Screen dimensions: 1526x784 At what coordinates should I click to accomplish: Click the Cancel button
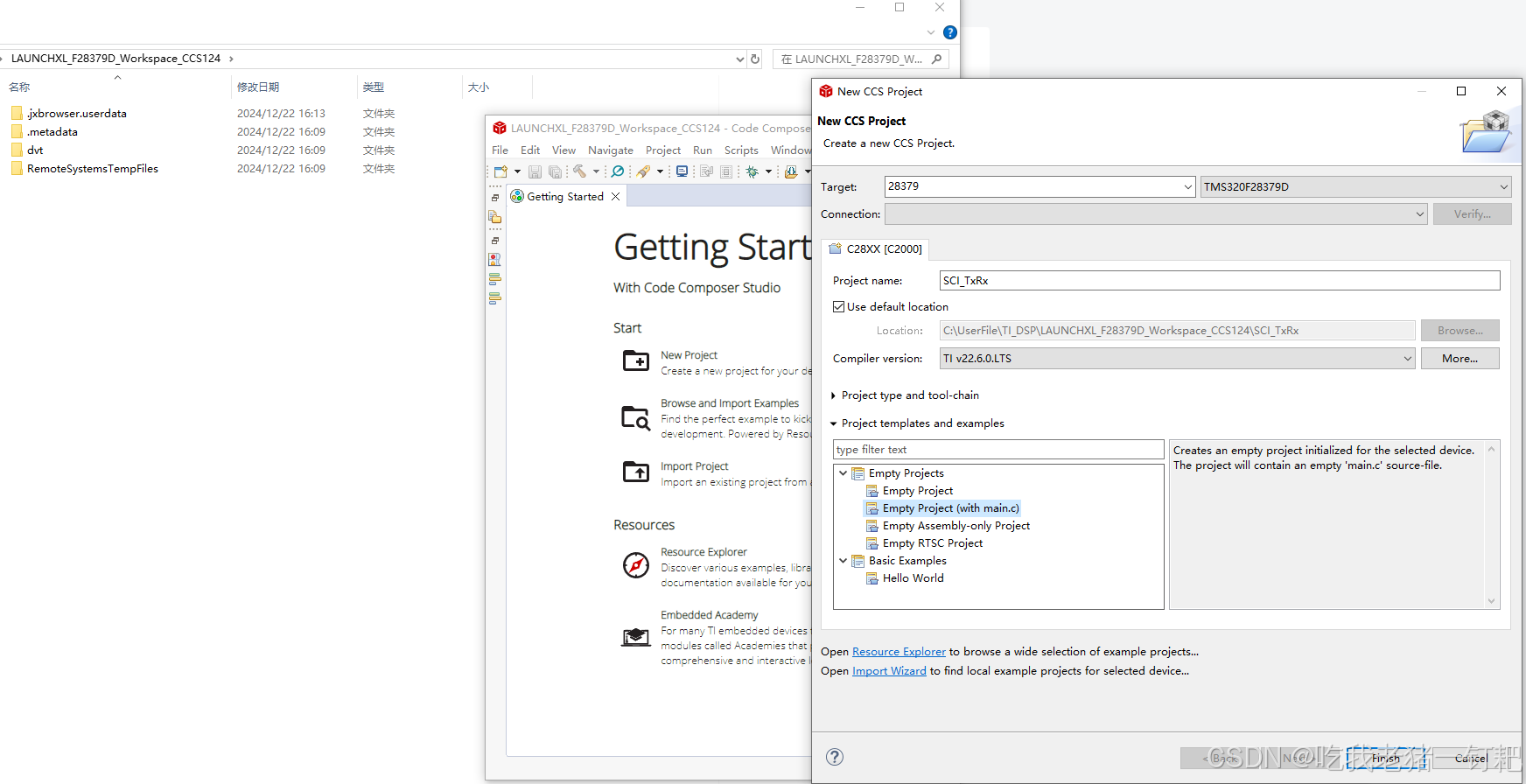point(1471,758)
